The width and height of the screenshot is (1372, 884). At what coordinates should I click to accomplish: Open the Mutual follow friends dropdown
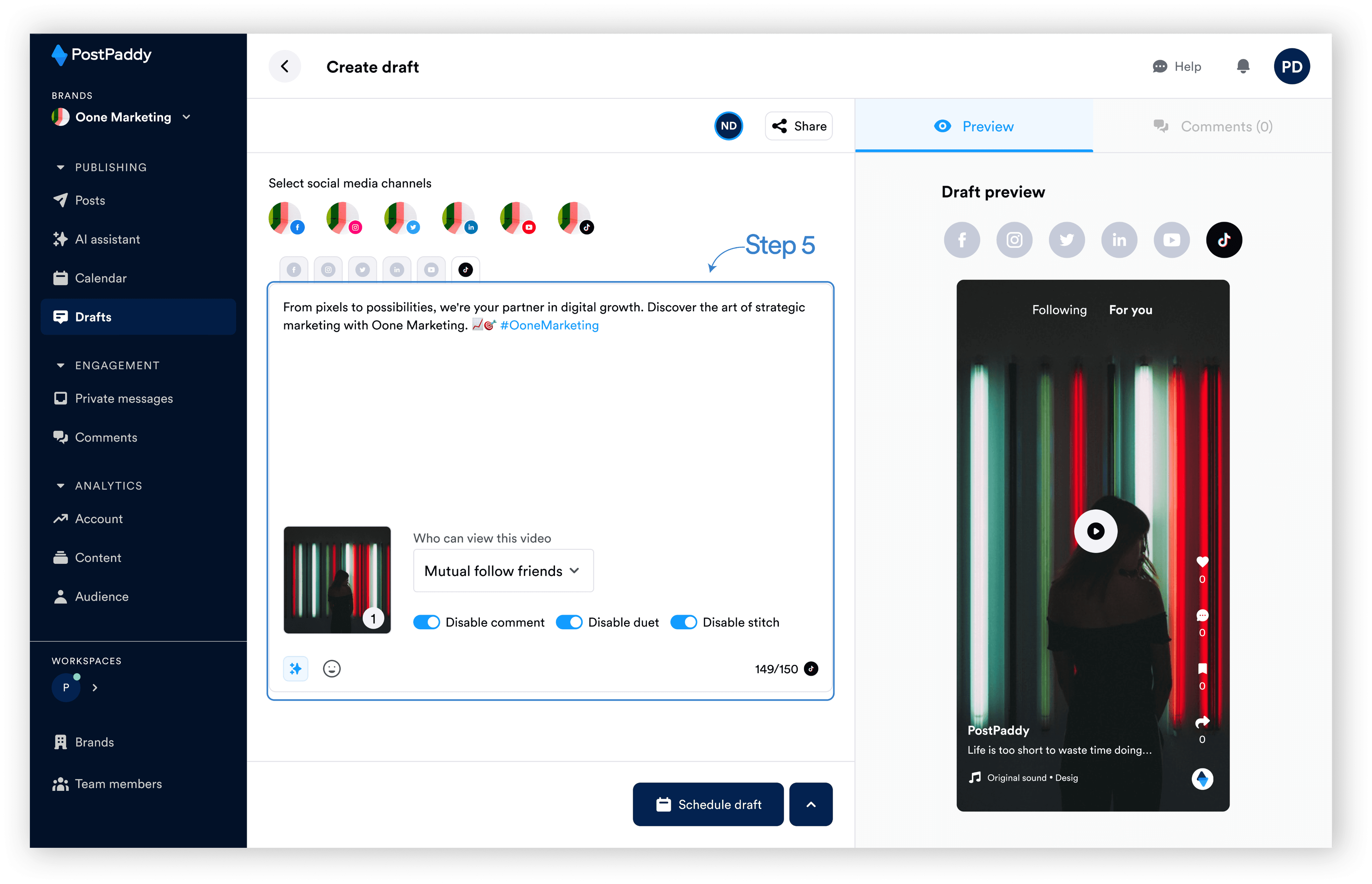[503, 571]
